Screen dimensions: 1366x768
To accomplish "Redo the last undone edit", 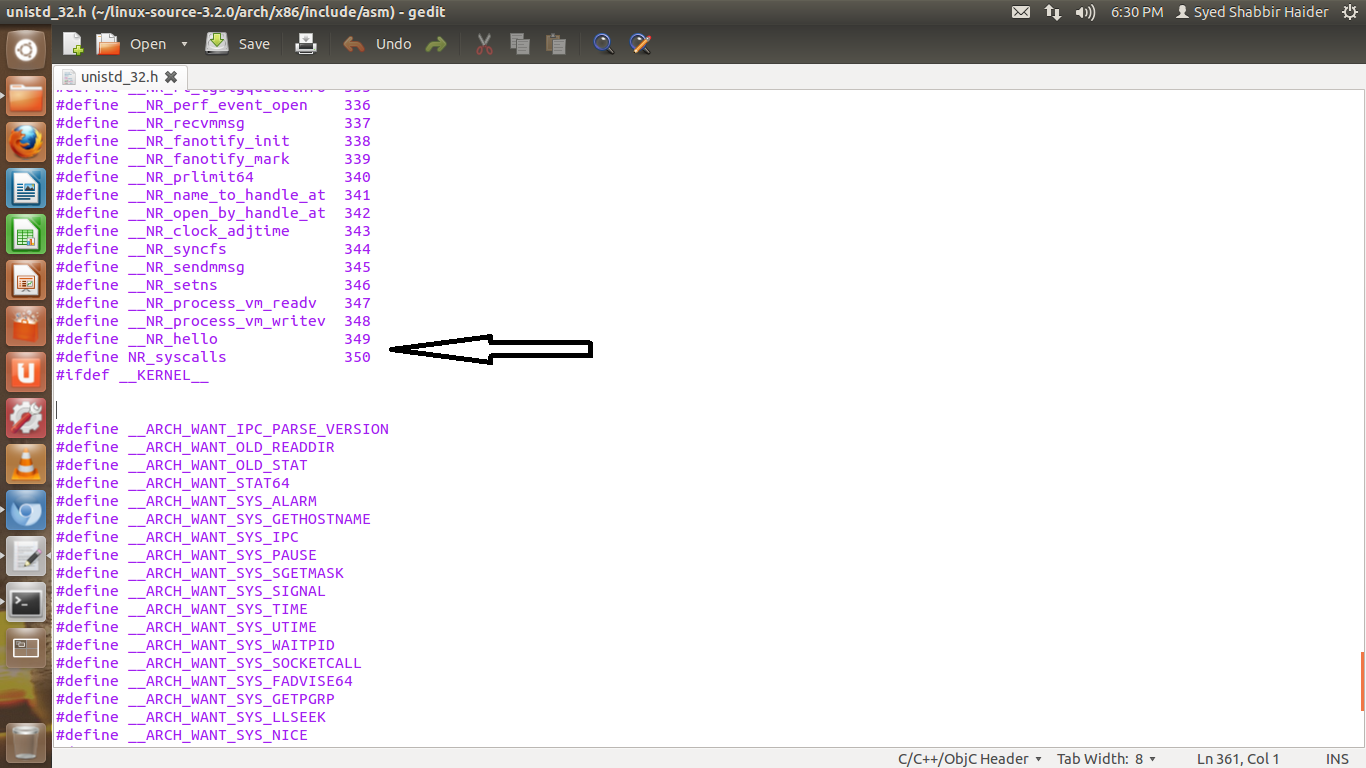I will click(x=437, y=43).
